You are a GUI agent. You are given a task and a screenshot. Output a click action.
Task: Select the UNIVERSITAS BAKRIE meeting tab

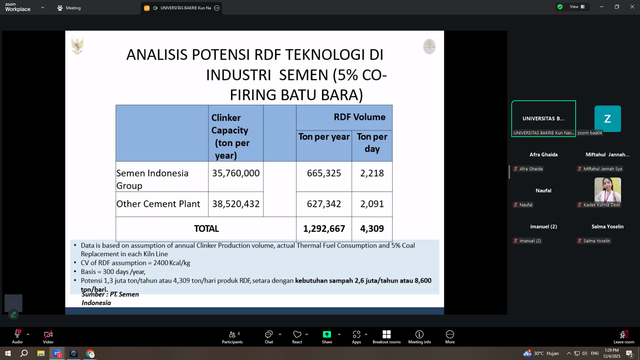[182, 8]
